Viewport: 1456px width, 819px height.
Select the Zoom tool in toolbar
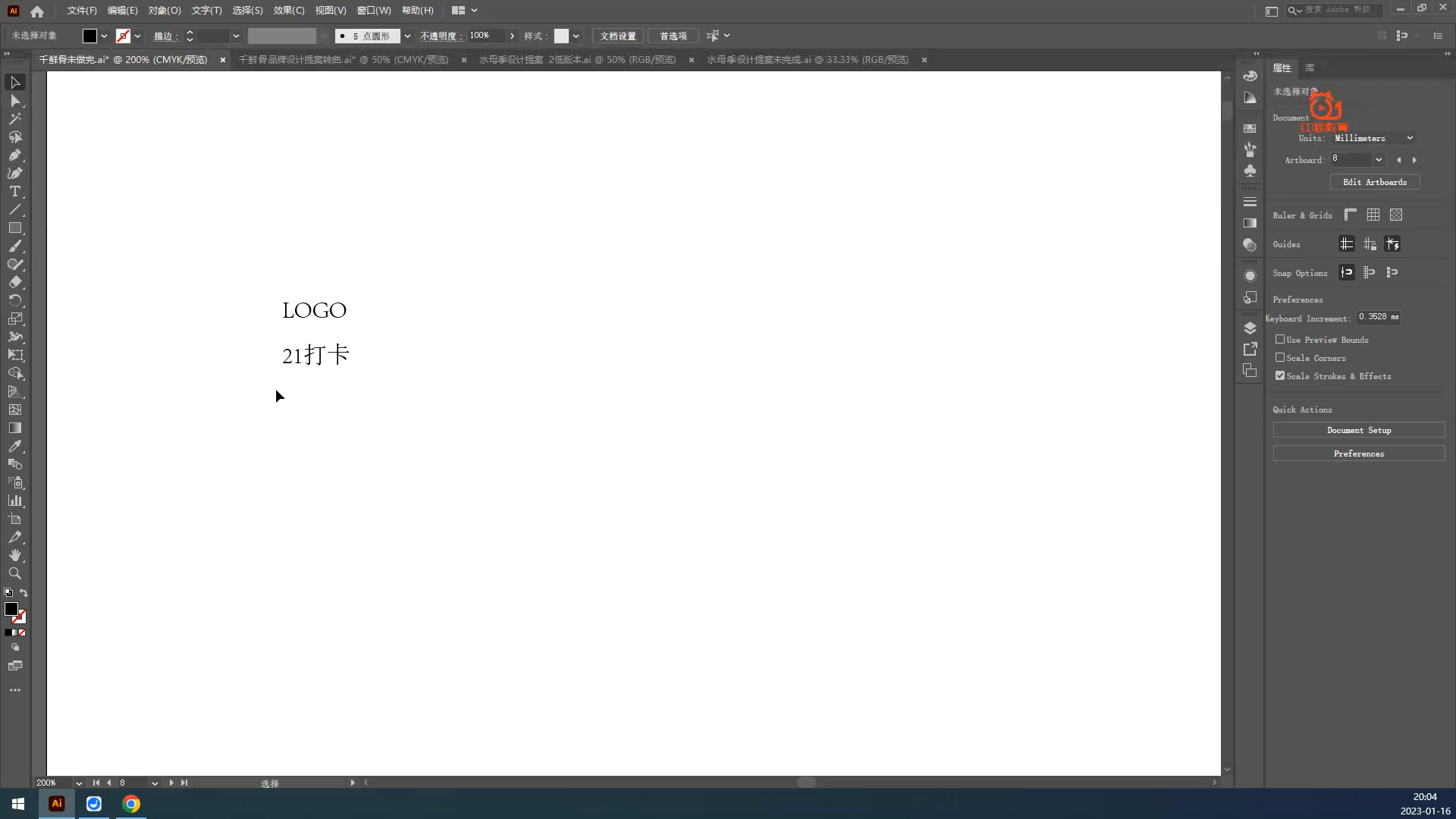[x=15, y=573]
